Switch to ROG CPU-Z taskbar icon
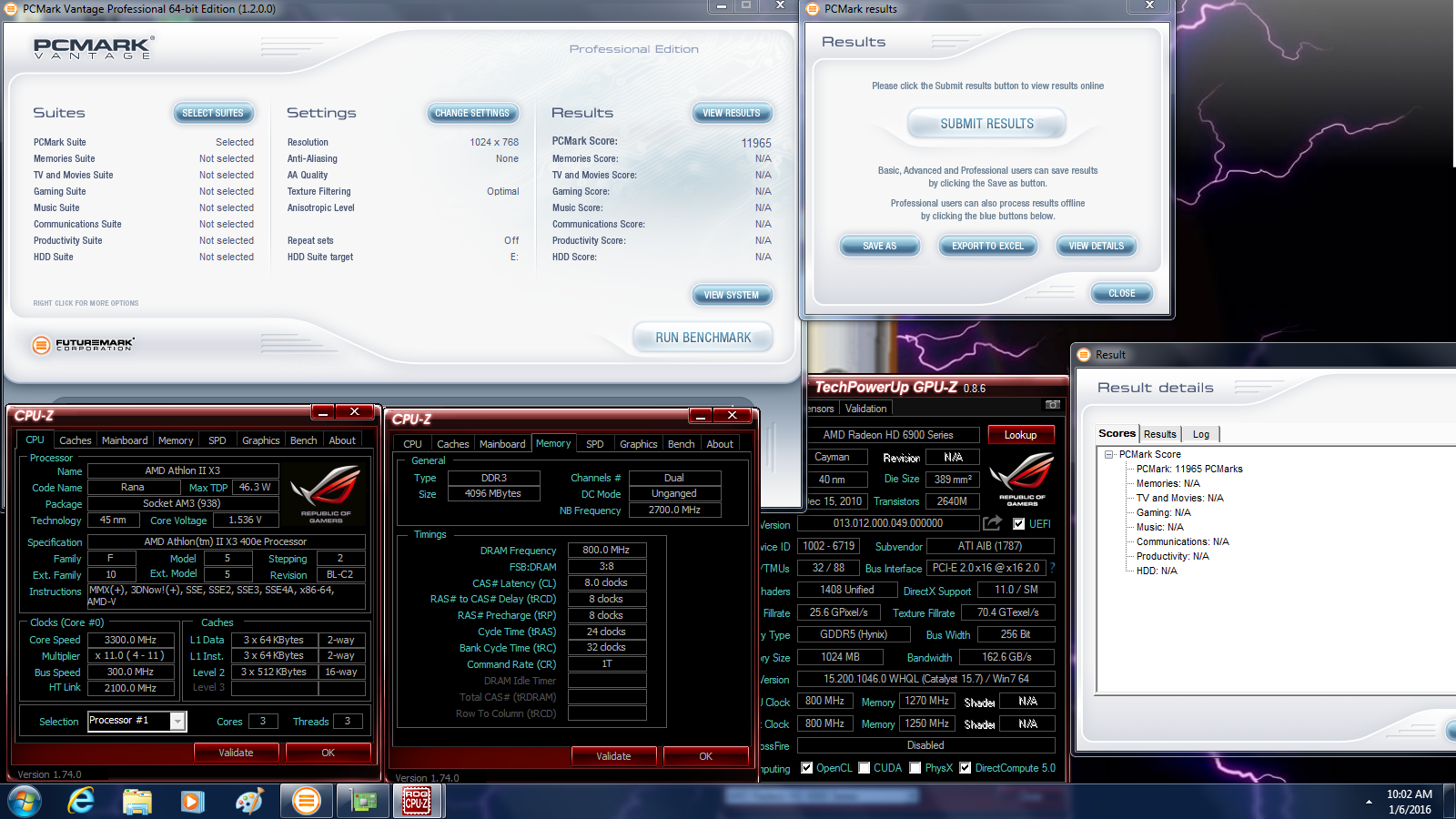 click(417, 802)
